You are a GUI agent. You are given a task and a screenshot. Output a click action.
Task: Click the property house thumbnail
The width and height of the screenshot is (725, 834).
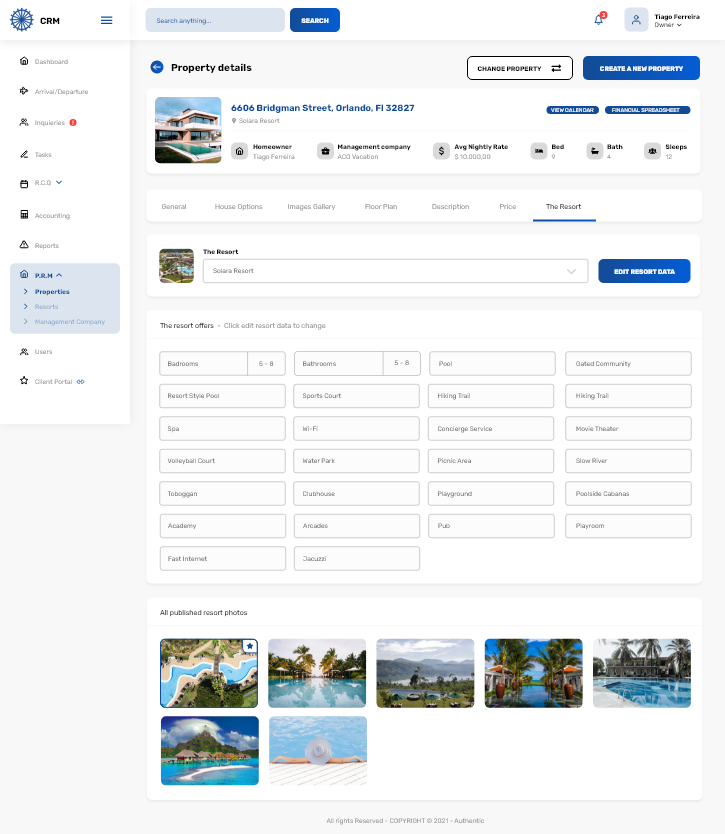tap(188, 130)
